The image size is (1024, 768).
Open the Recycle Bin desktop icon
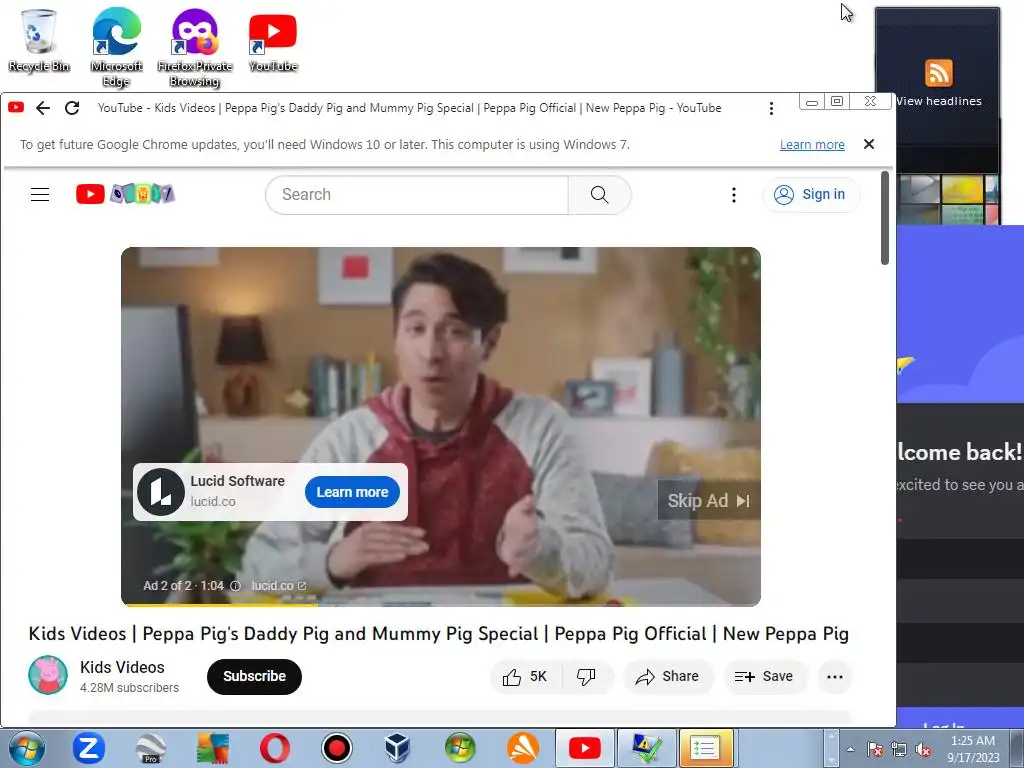coord(39,40)
